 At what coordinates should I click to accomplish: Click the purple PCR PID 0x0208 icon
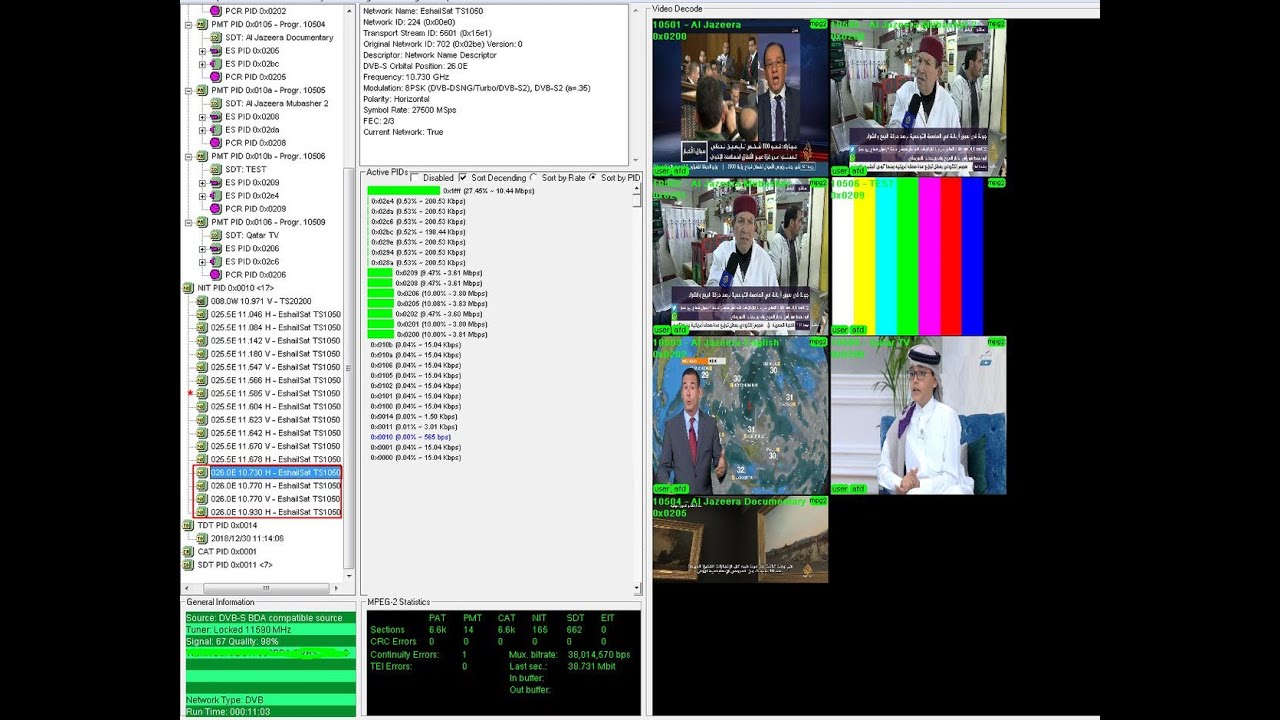tap(215, 143)
